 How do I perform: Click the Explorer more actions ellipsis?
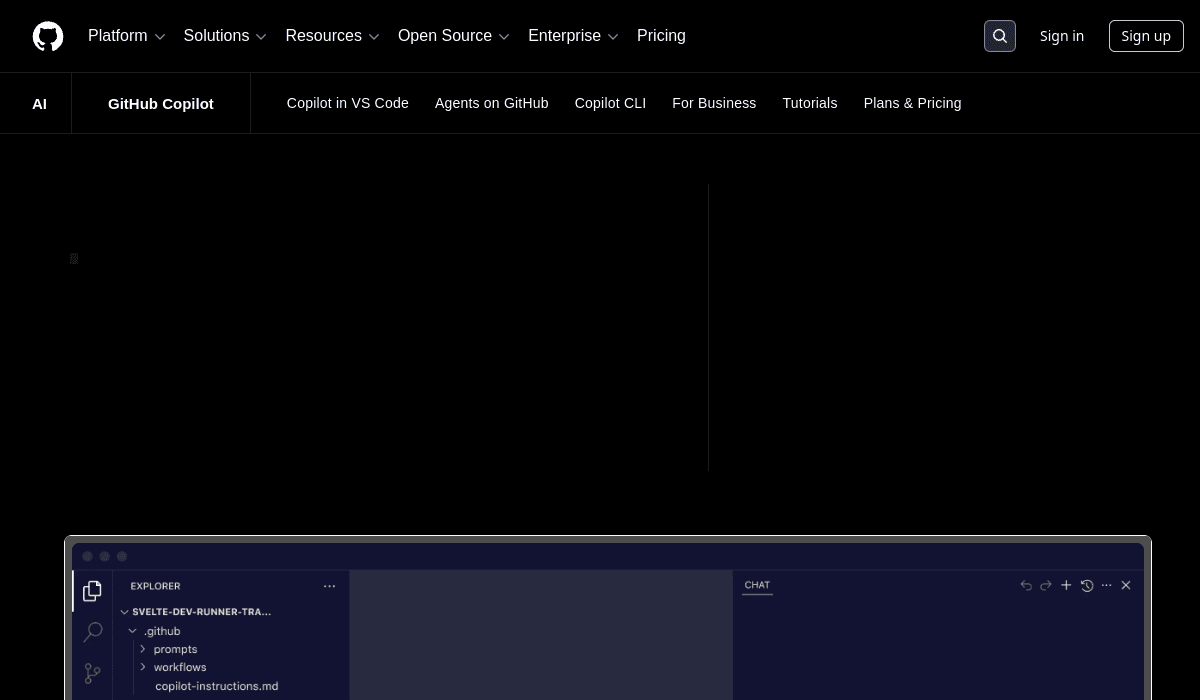click(x=330, y=586)
